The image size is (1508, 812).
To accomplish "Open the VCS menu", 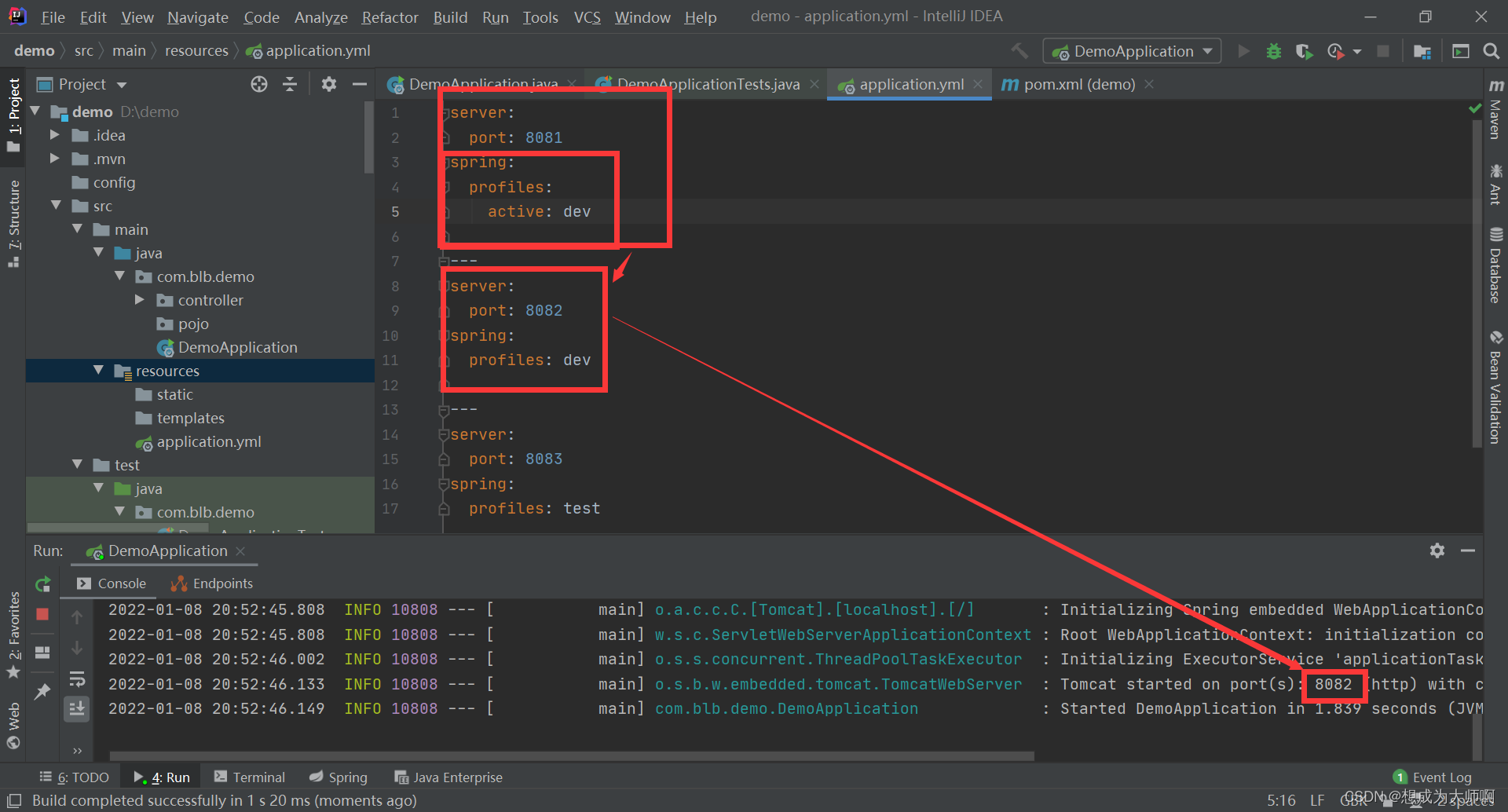I will (x=587, y=17).
